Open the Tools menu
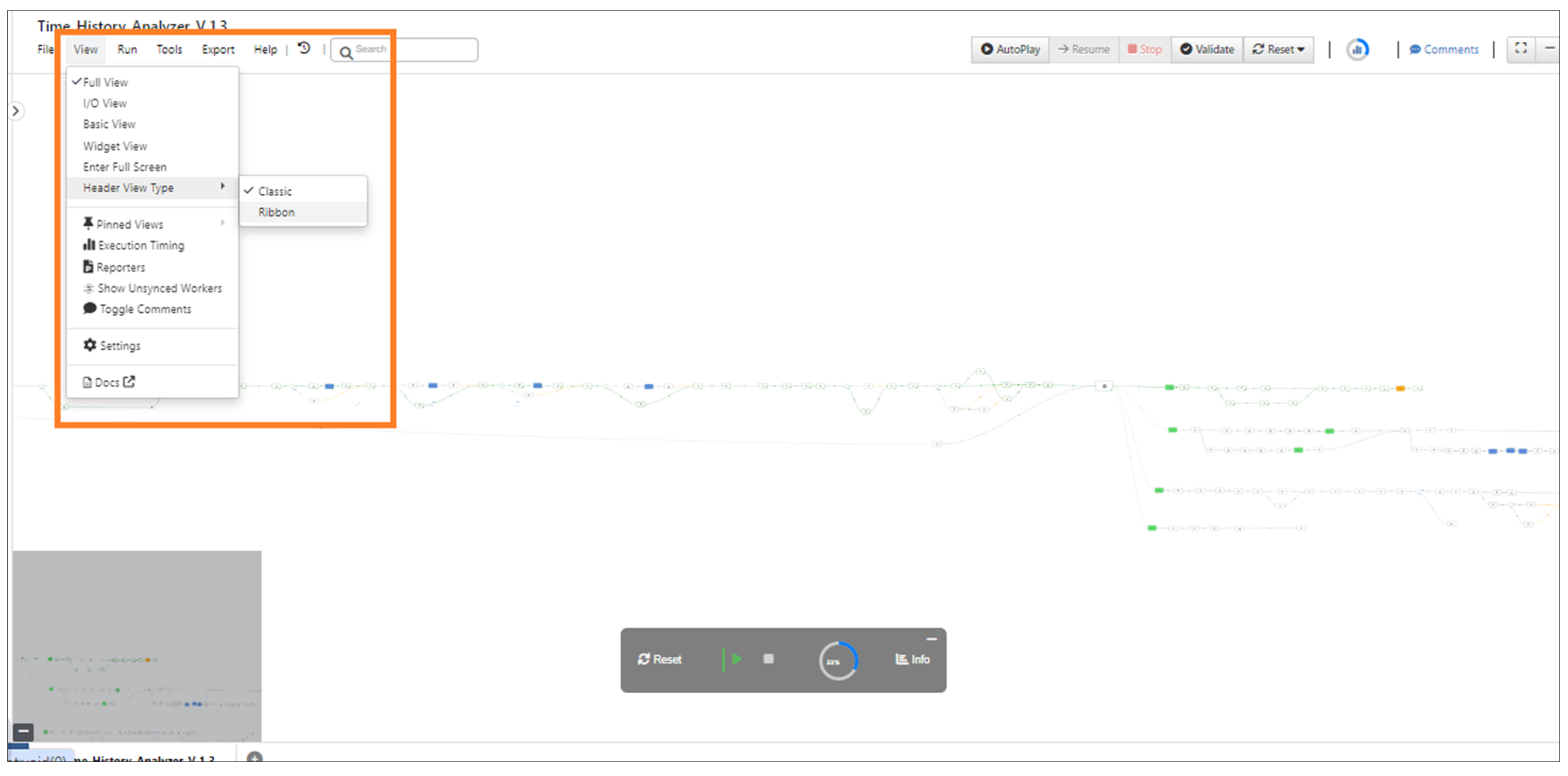This screenshot has width=1568, height=776. [x=169, y=50]
